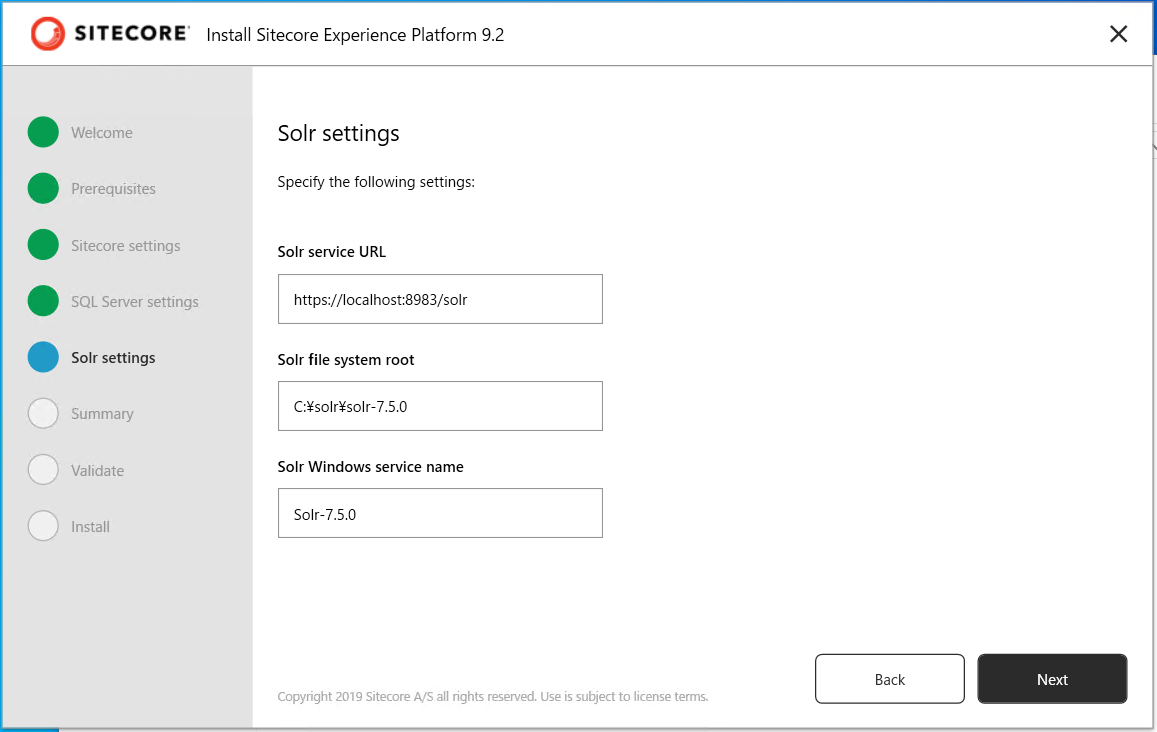Open the Prerequisites step

[x=113, y=189]
